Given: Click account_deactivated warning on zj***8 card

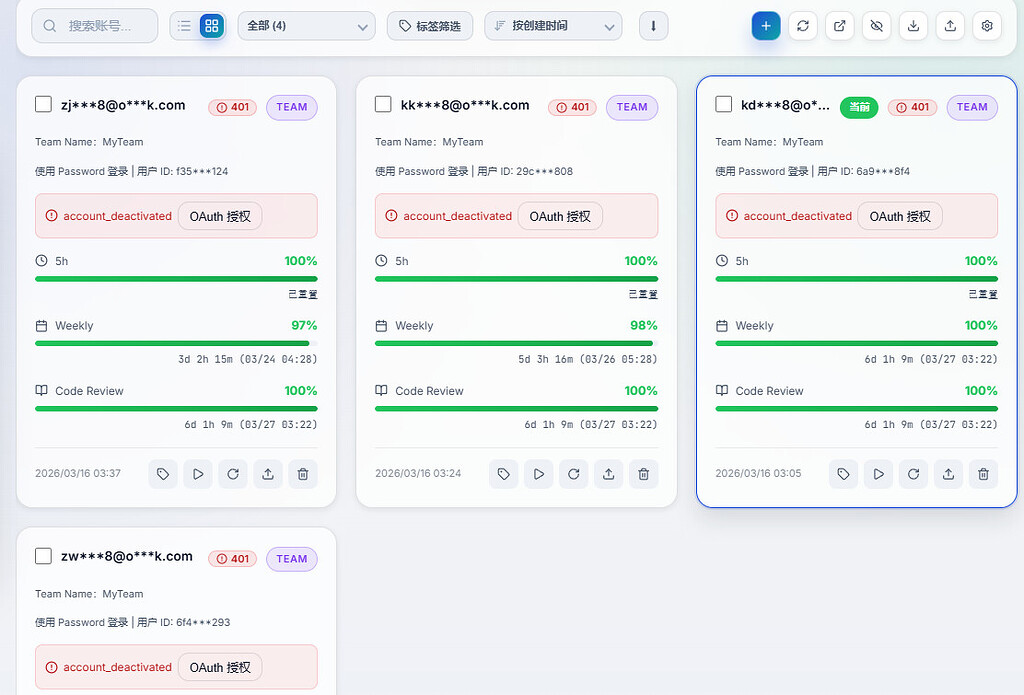Looking at the screenshot, I should (109, 216).
